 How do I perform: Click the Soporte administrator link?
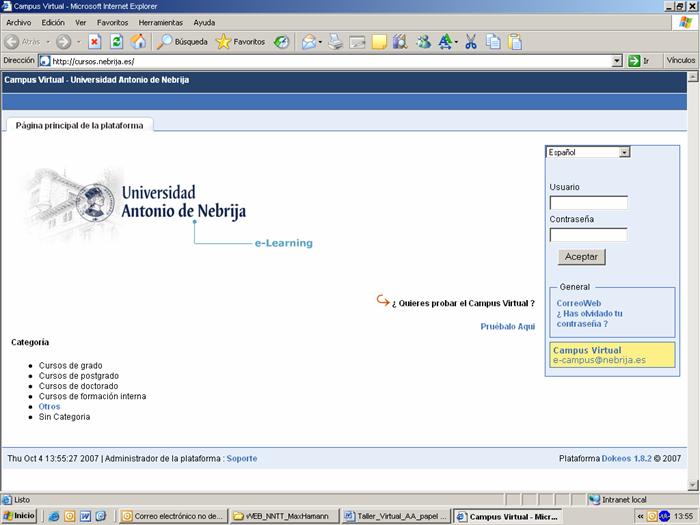[x=242, y=458]
